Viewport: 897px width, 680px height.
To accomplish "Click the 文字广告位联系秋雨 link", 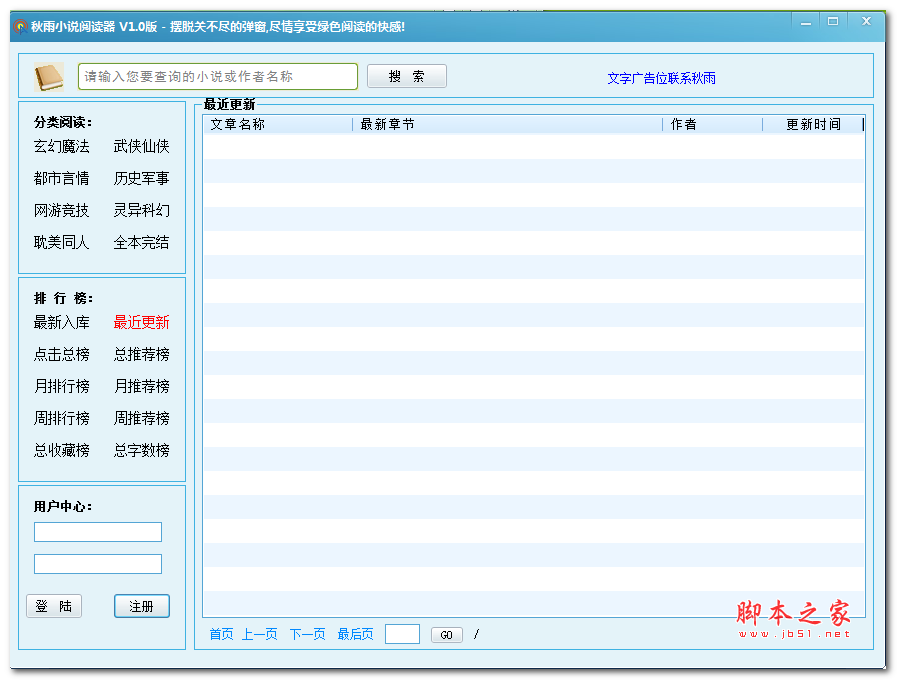I will pos(663,78).
